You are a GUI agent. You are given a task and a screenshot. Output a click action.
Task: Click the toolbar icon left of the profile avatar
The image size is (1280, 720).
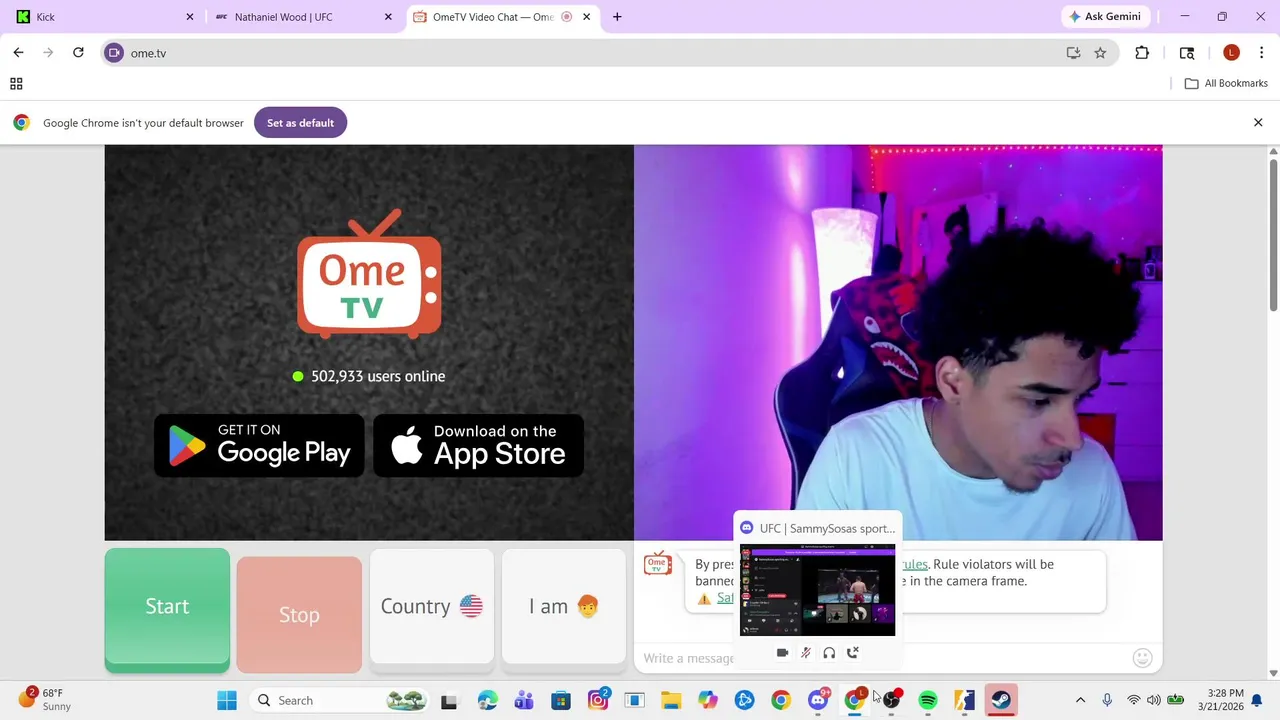pyautogui.click(x=1187, y=53)
